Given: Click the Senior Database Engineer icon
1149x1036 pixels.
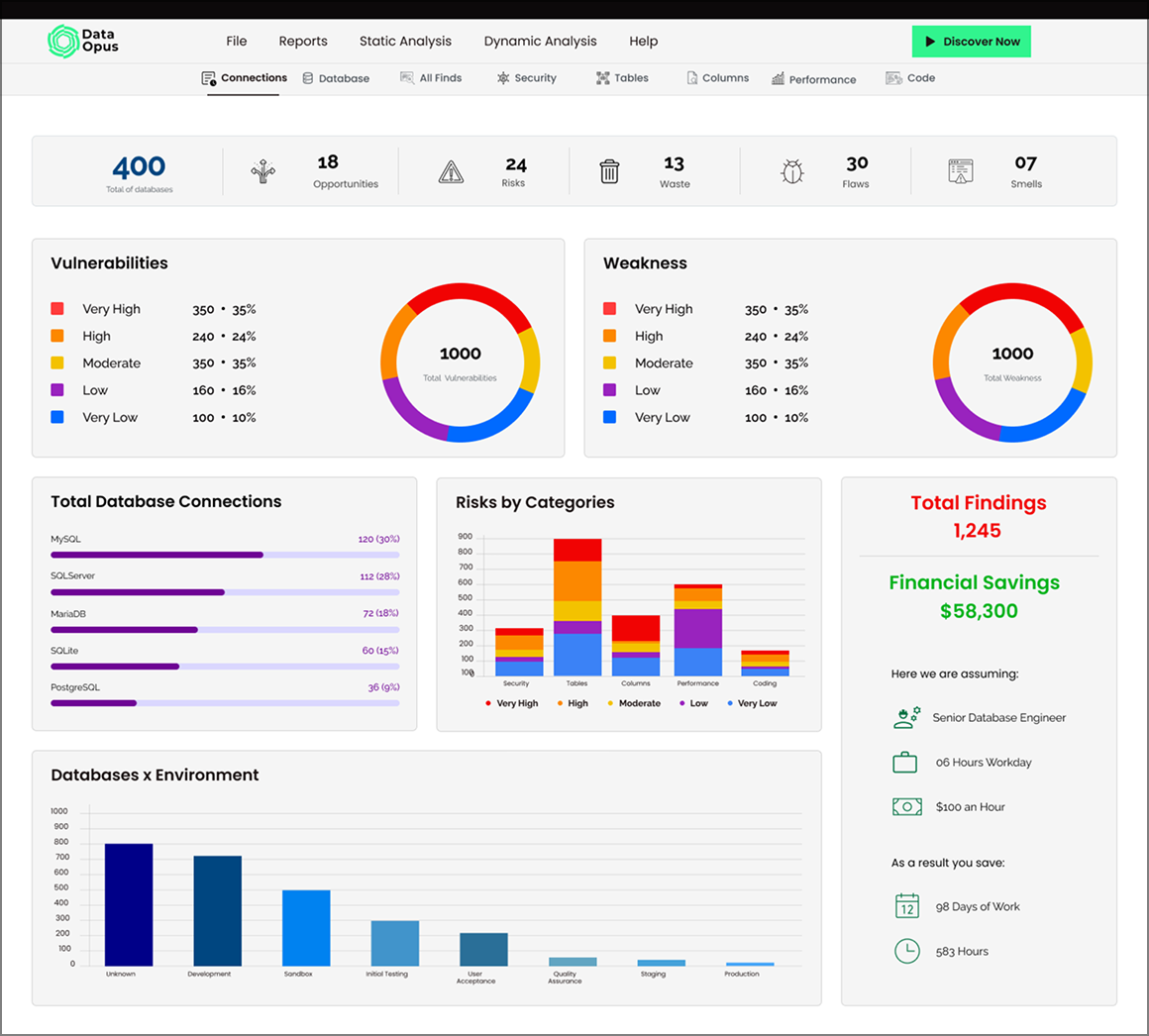Looking at the screenshot, I should [x=907, y=717].
